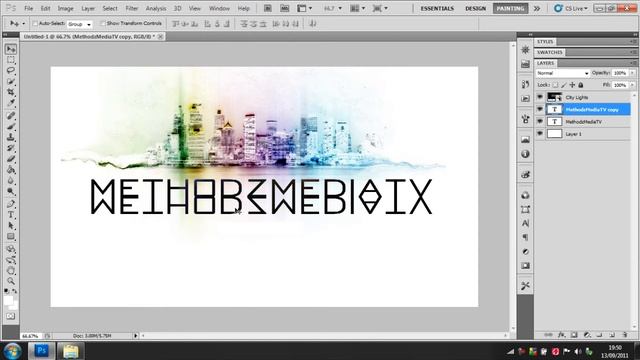Select the Eraser tool
The image size is (640, 360).
[11, 159]
